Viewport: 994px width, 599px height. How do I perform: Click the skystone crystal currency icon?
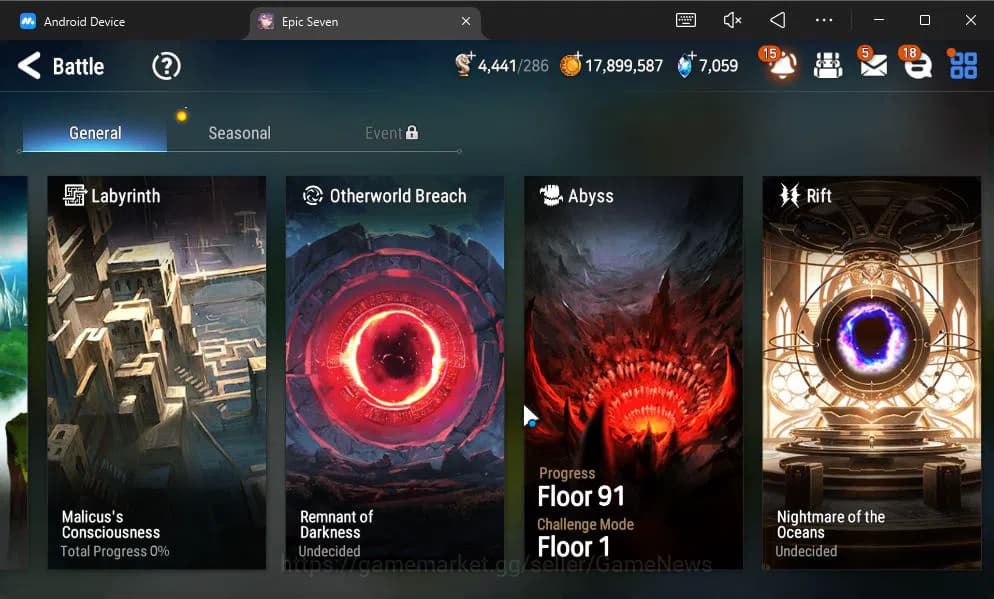pyautogui.click(x=685, y=67)
